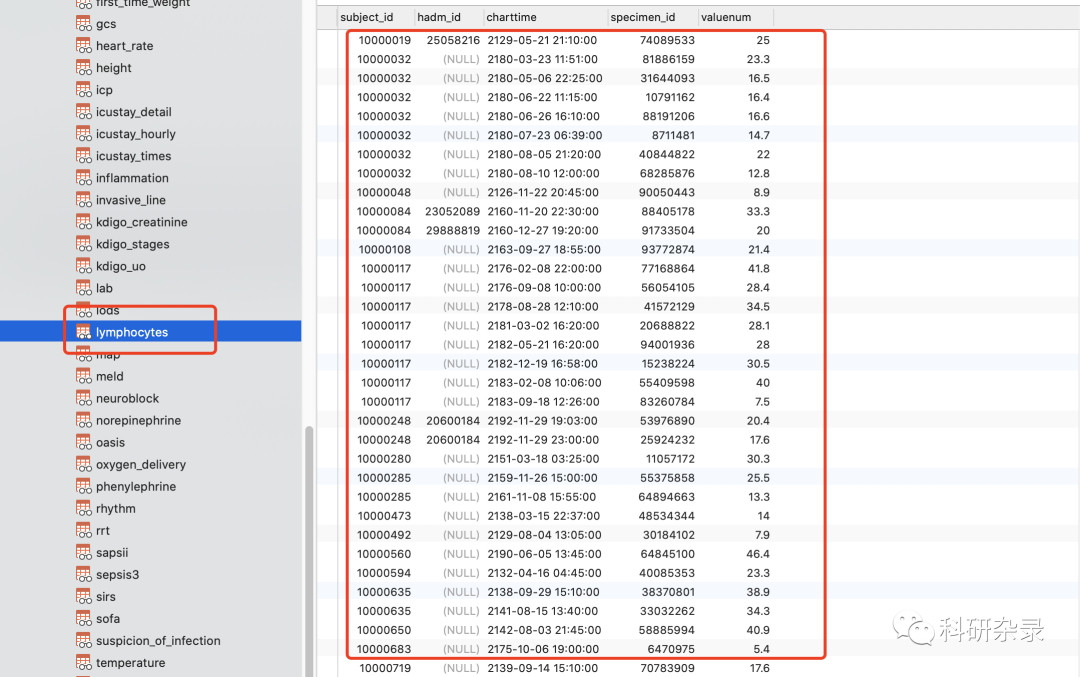Screen dimensions: 1080x677
Task: Click the table icon beside heart_rate
Action: [x=83, y=45]
